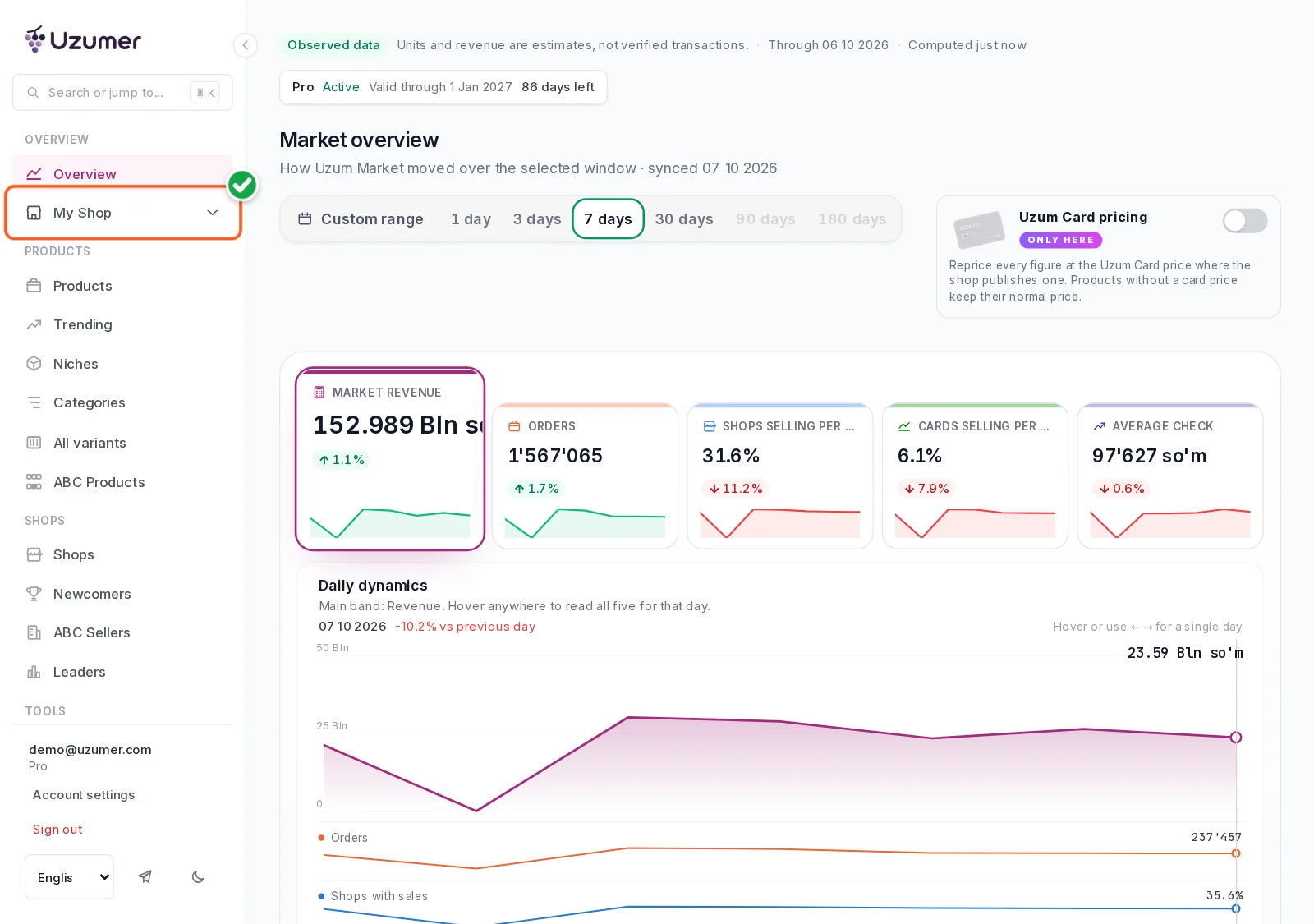
Task: Open the Market Revenue card
Action: (x=390, y=459)
